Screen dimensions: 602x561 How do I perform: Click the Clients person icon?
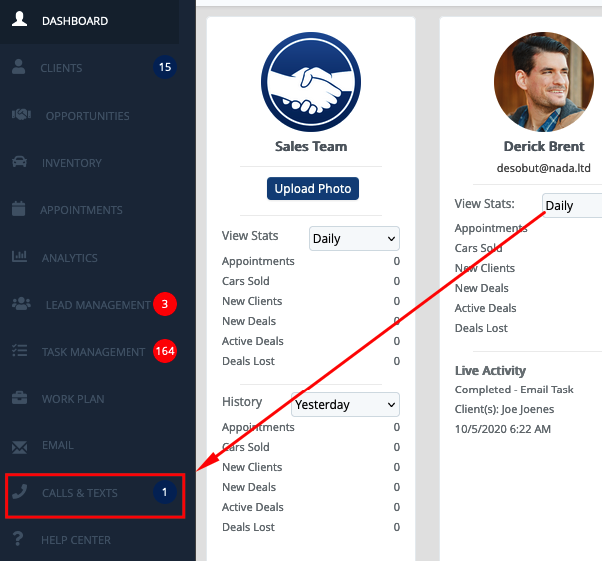(x=18, y=67)
